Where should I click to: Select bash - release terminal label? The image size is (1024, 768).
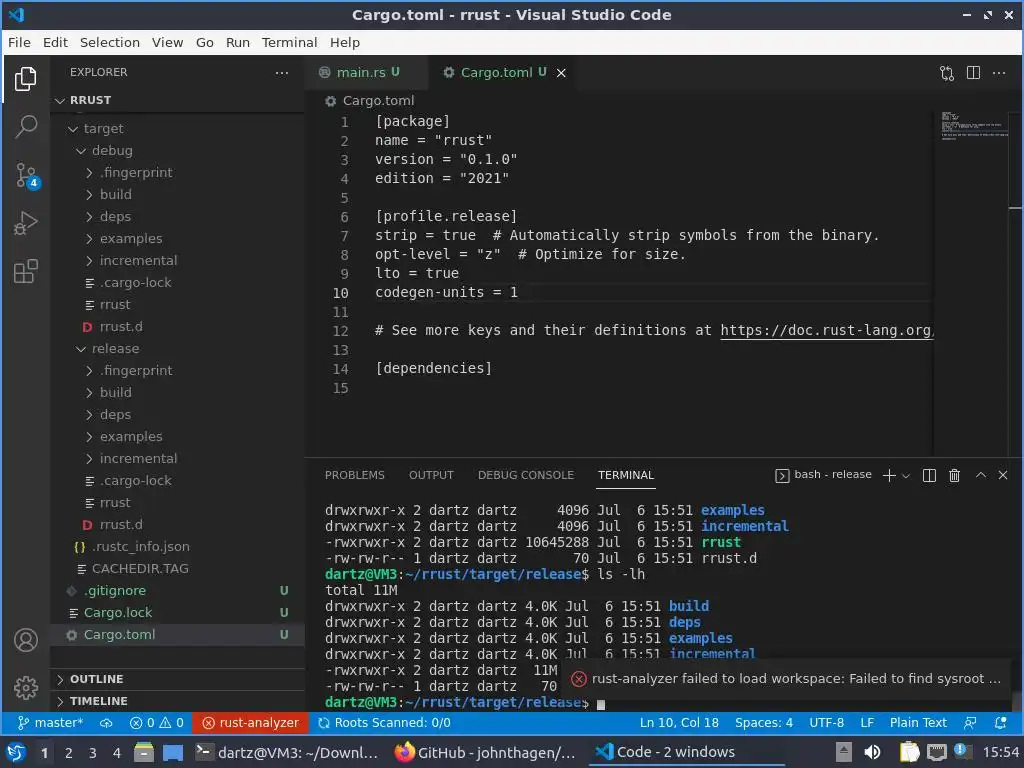click(824, 475)
